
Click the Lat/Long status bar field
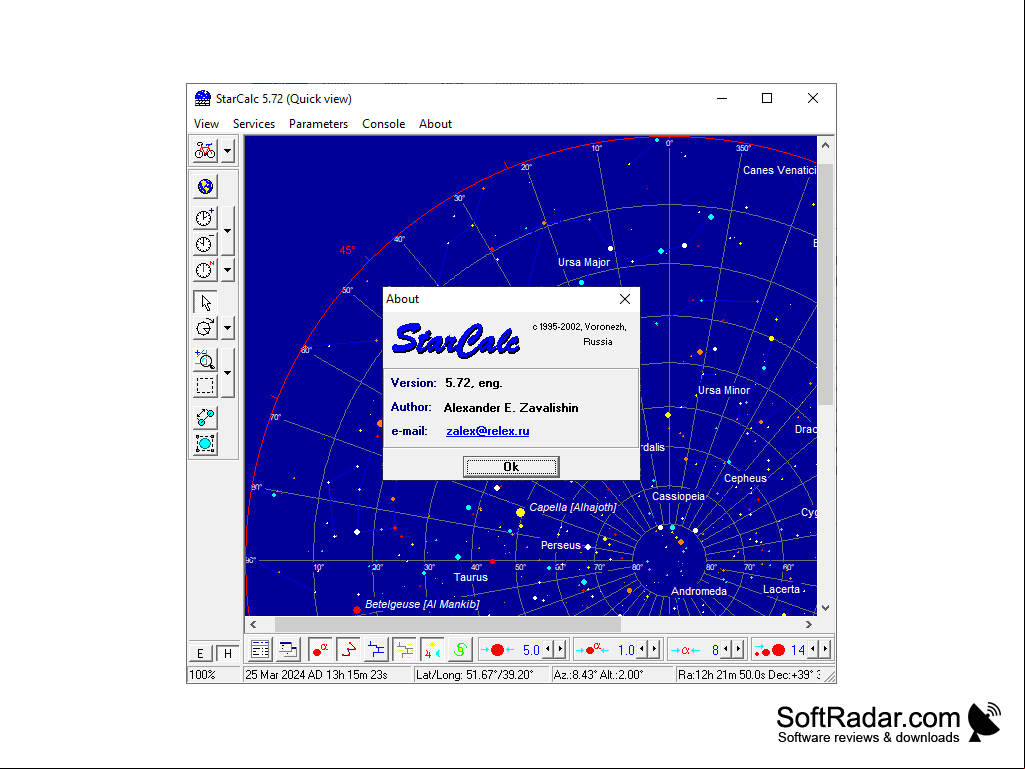click(481, 675)
